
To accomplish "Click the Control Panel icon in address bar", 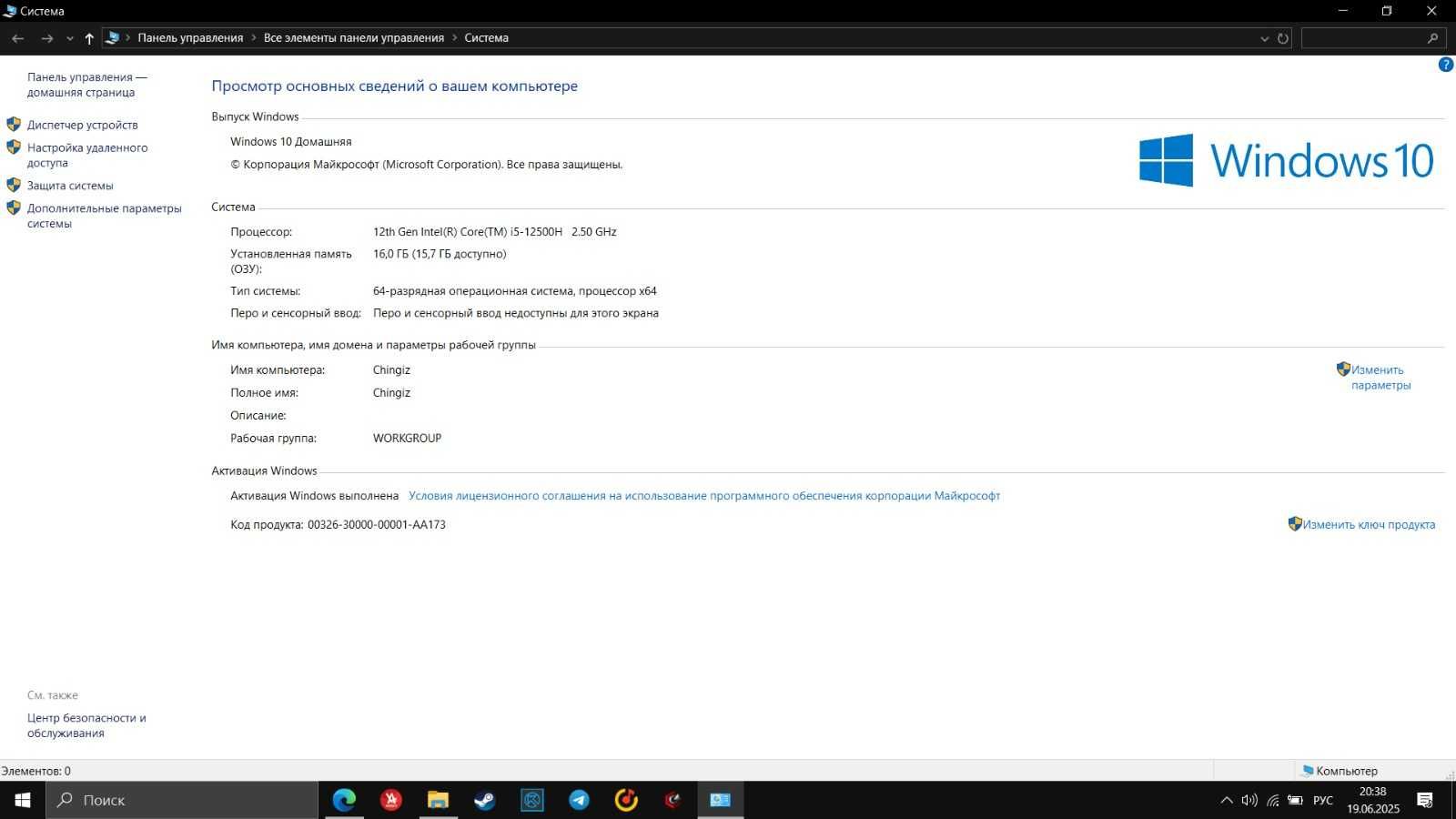I will click(x=113, y=38).
